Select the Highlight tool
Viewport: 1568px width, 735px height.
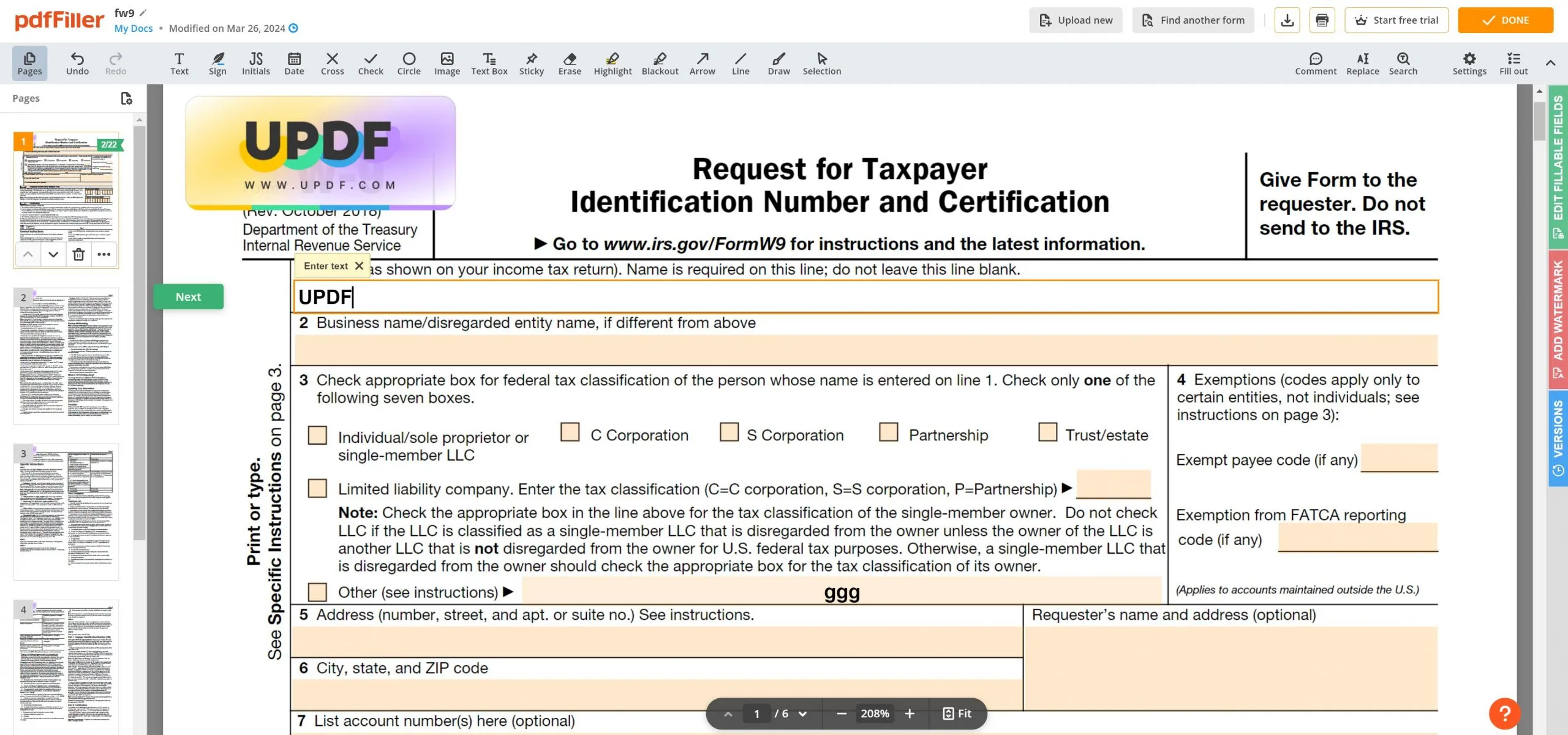pyautogui.click(x=612, y=63)
